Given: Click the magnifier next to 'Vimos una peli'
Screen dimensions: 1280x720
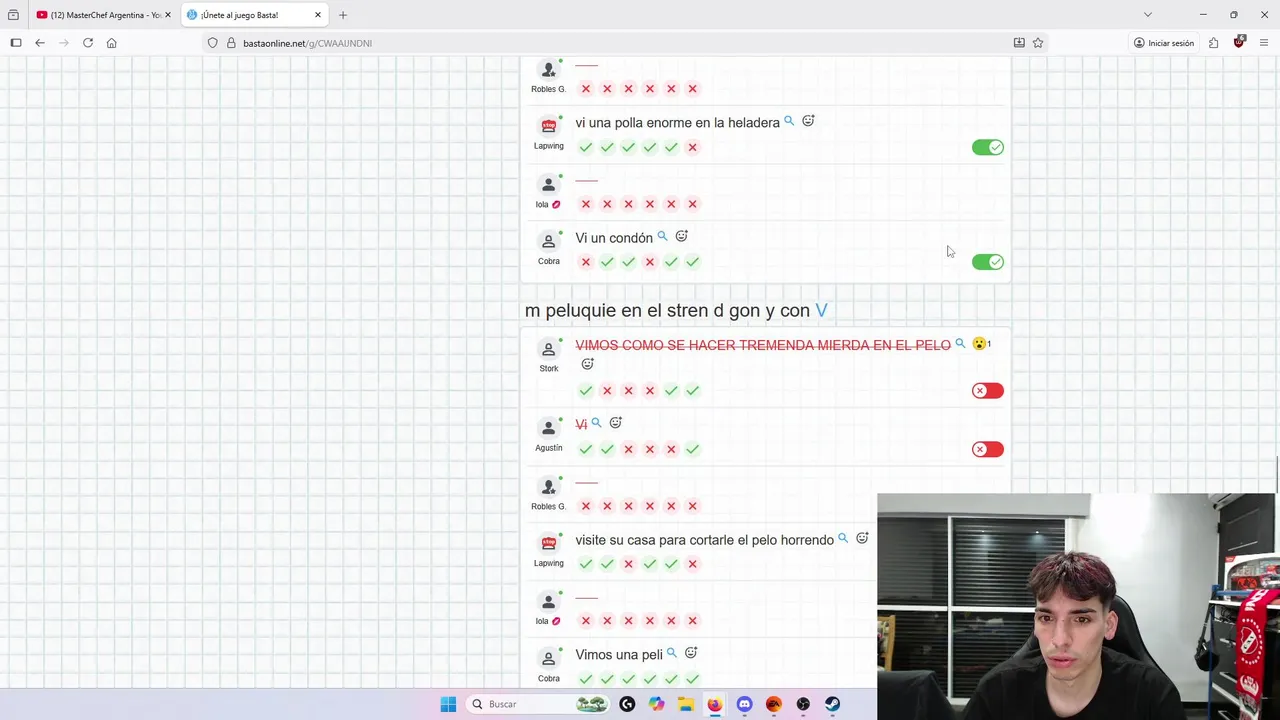Looking at the screenshot, I should [x=672, y=653].
